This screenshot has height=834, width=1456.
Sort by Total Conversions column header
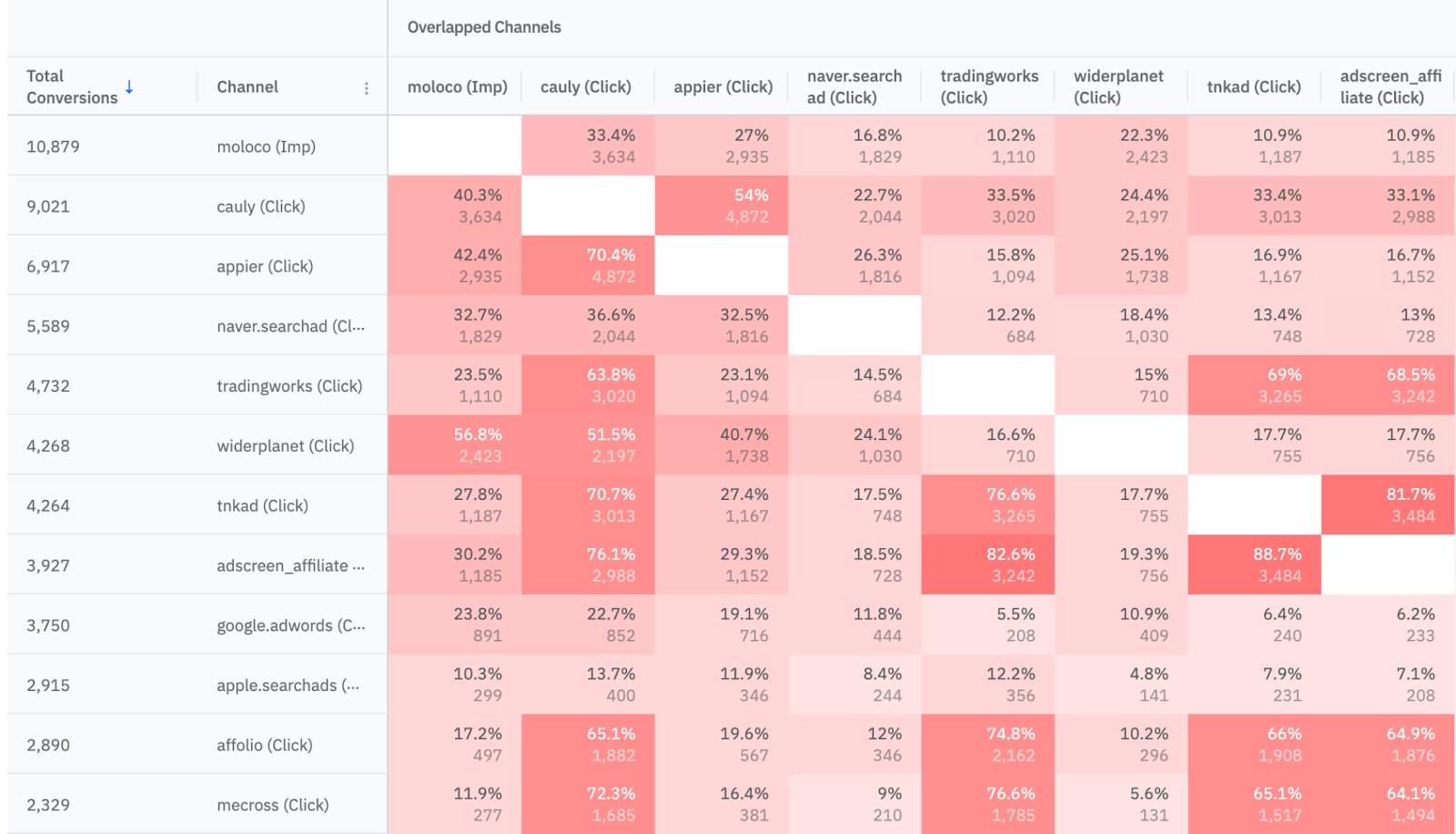click(x=72, y=87)
